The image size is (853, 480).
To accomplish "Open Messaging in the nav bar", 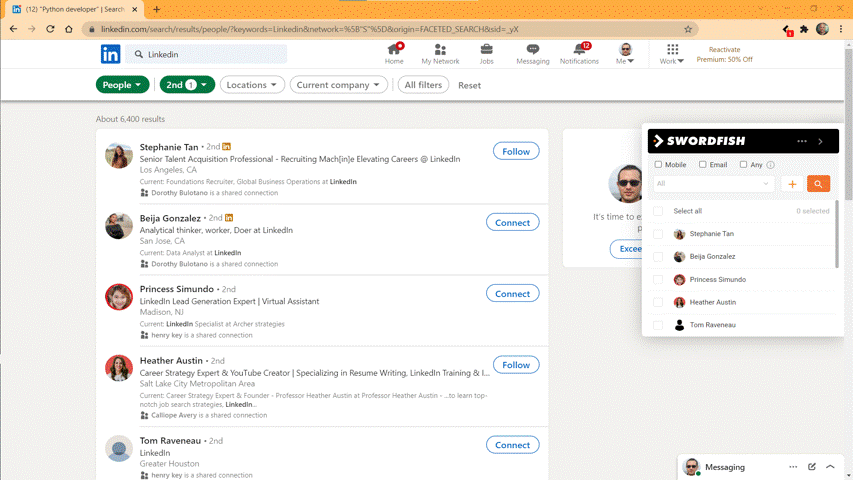I will [x=533, y=54].
